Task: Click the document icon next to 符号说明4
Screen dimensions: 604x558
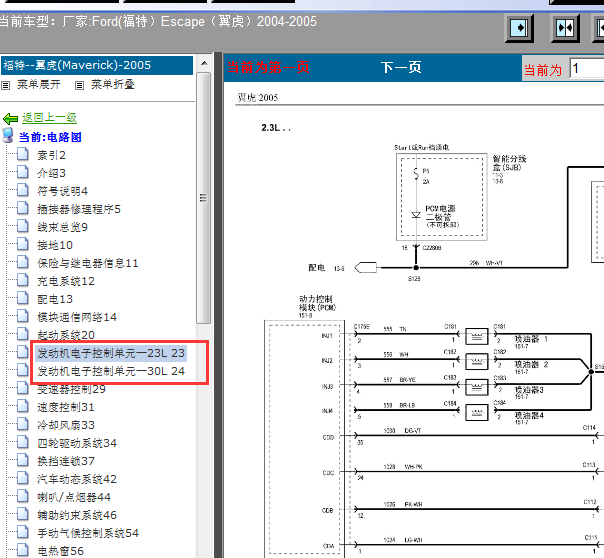Action: click(x=23, y=190)
